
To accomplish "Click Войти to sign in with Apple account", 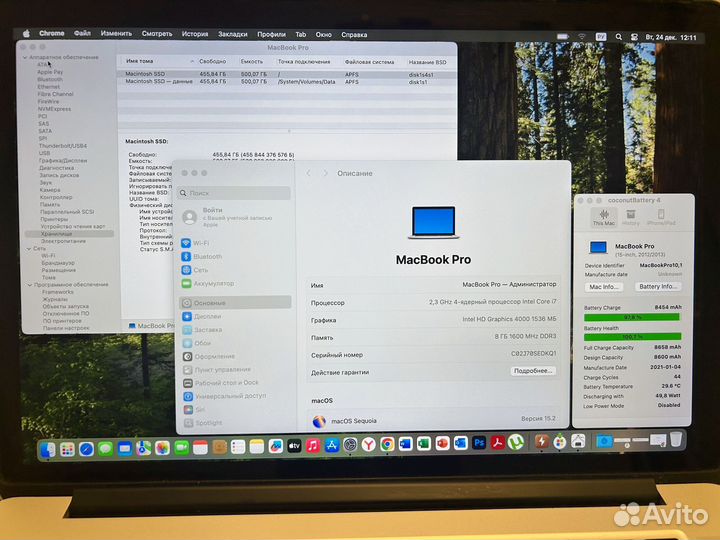I will click(x=212, y=210).
